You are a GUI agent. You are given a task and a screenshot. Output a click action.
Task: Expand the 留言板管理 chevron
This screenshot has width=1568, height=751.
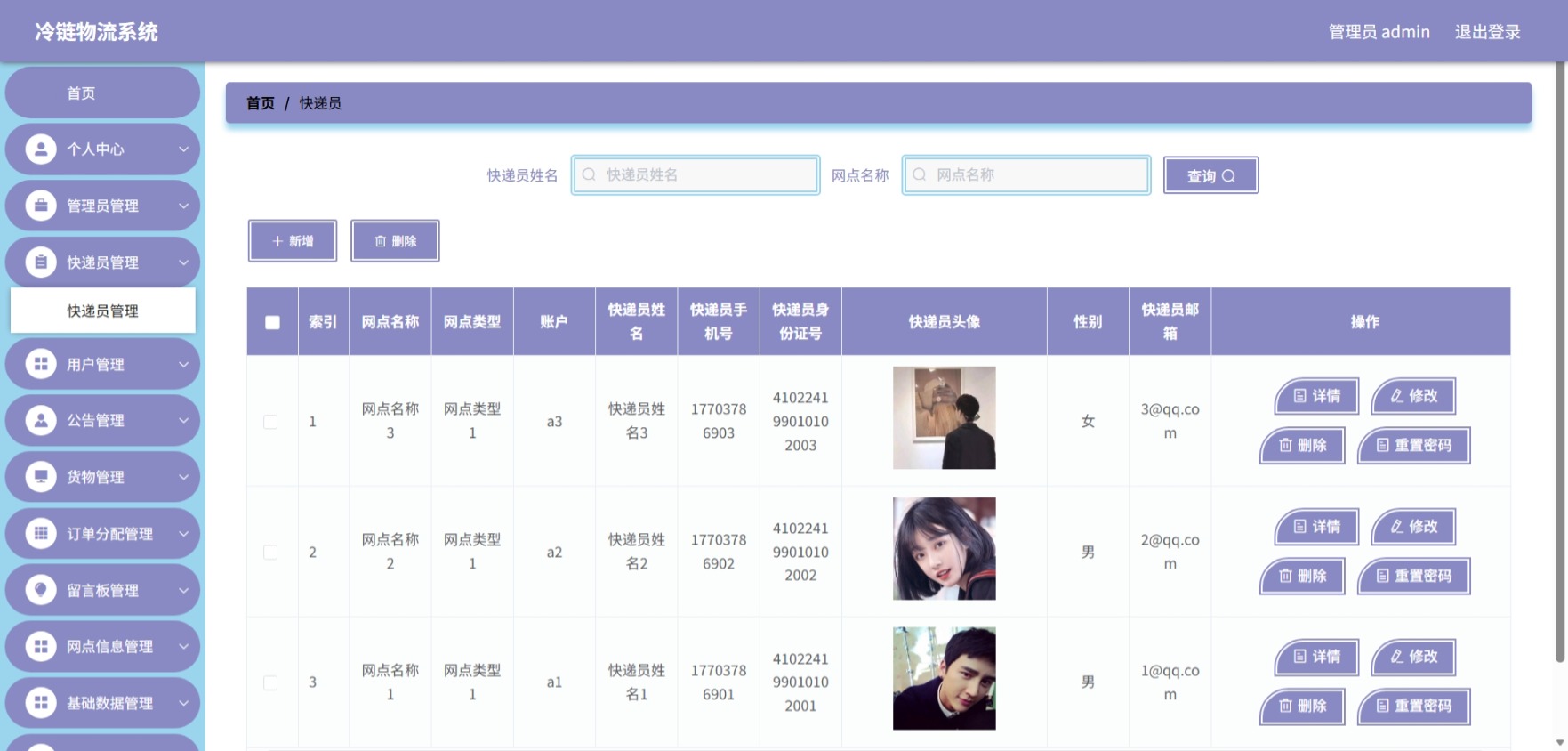click(183, 591)
